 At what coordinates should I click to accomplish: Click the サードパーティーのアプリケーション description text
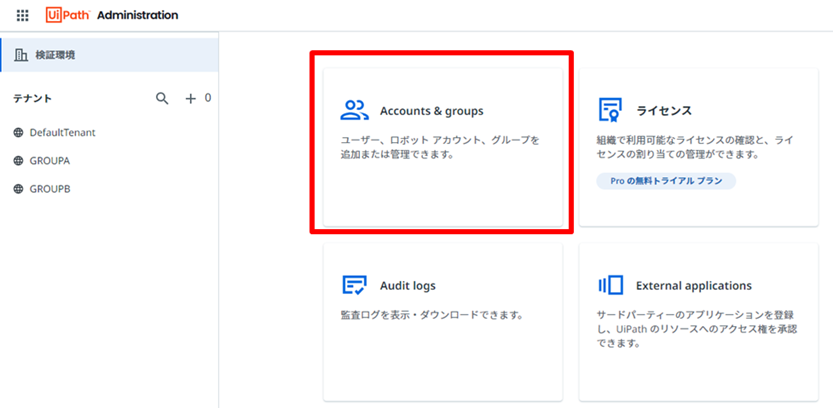tap(697, 329)
